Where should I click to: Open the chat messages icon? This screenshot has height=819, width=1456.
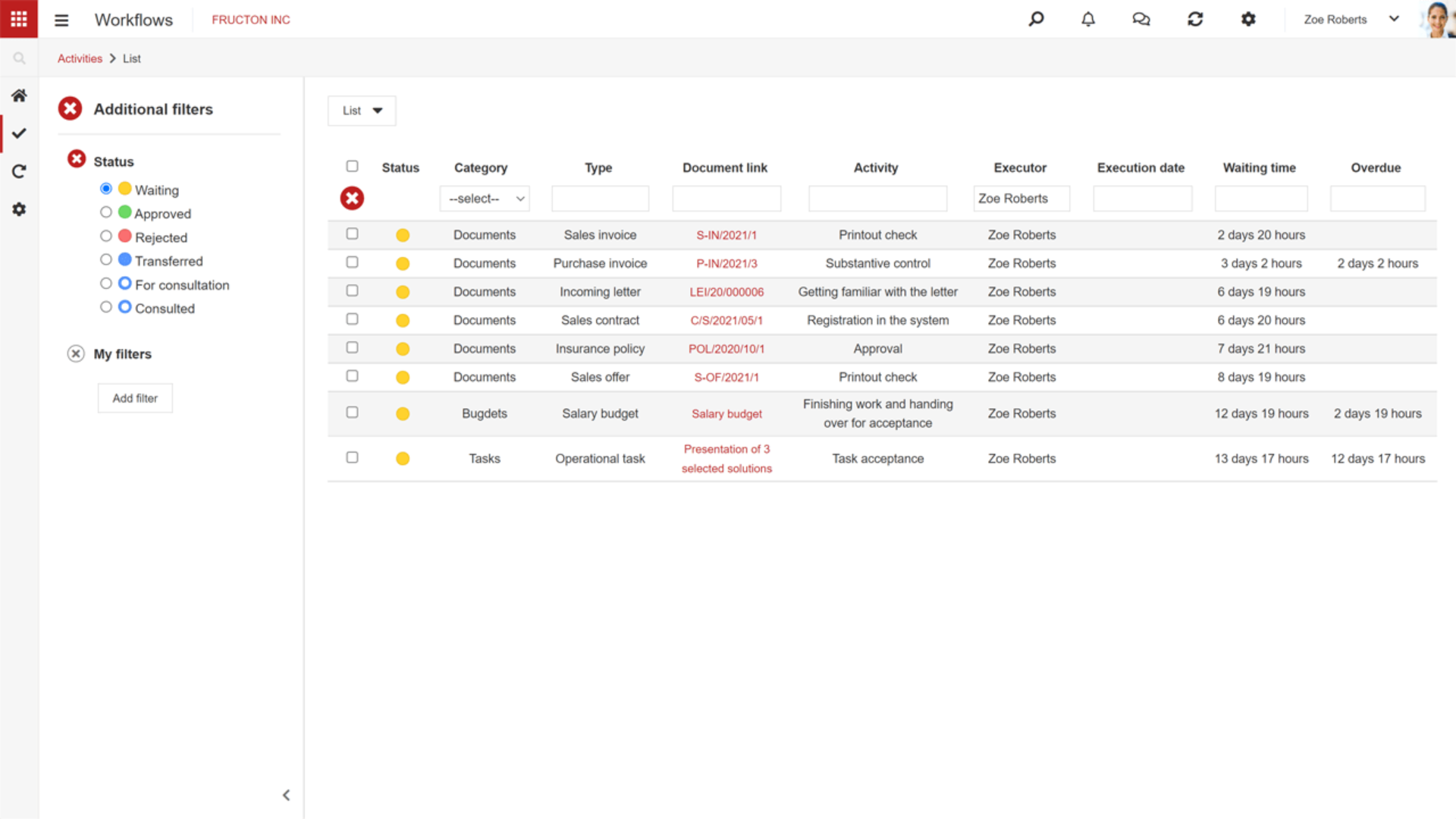tap(1141, 20)
